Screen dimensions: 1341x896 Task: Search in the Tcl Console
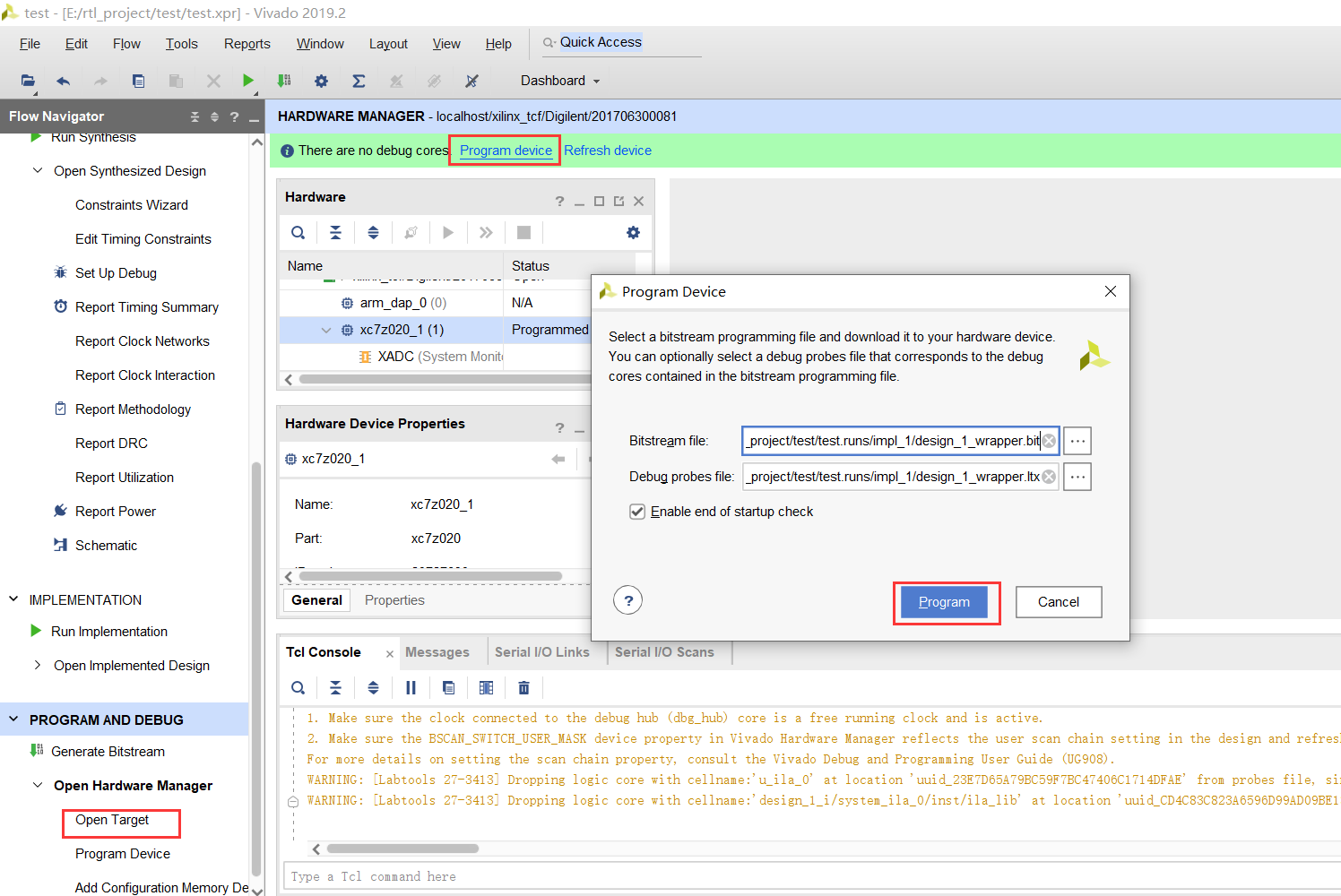pos(298,688)
